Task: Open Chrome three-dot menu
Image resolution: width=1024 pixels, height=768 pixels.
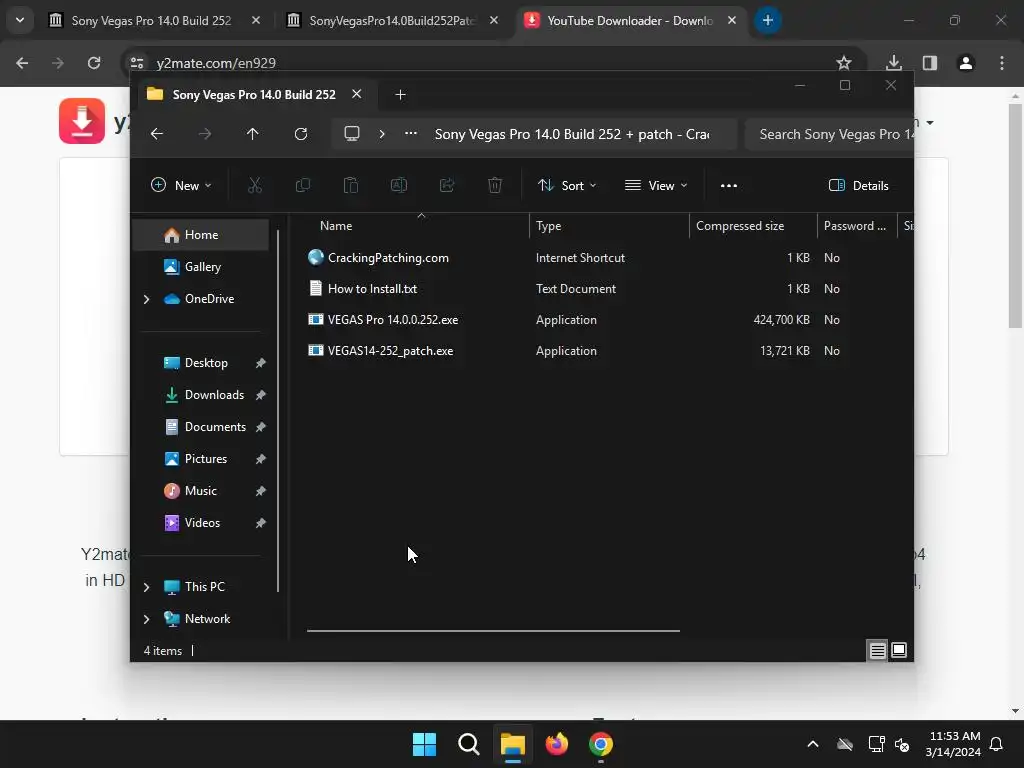Action: (1002, 63)
